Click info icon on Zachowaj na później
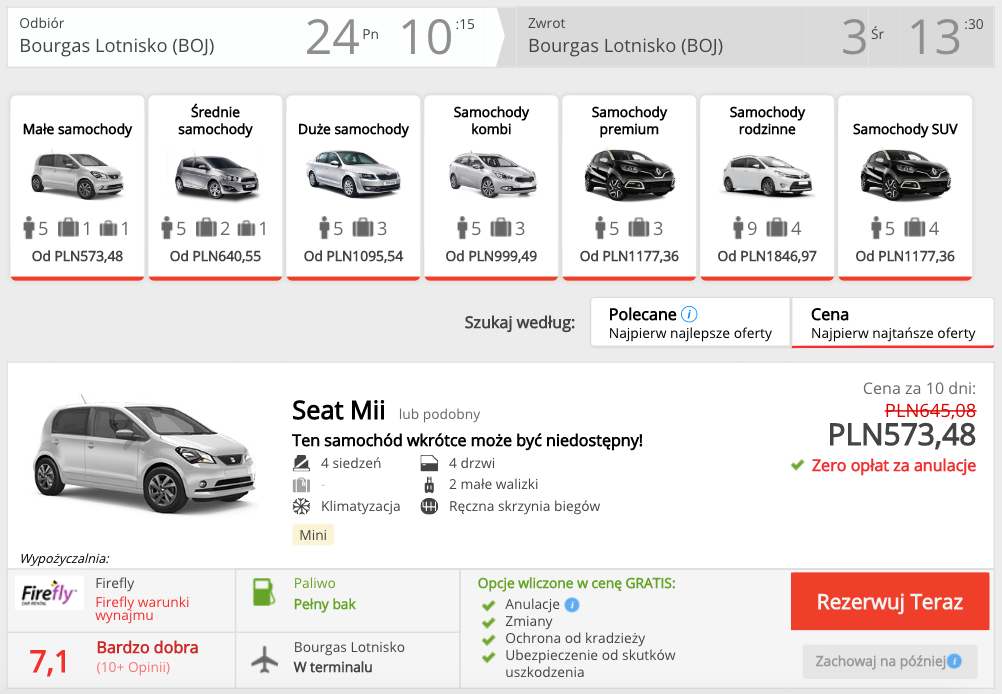The image size is (1002, 694). point(954,661)
